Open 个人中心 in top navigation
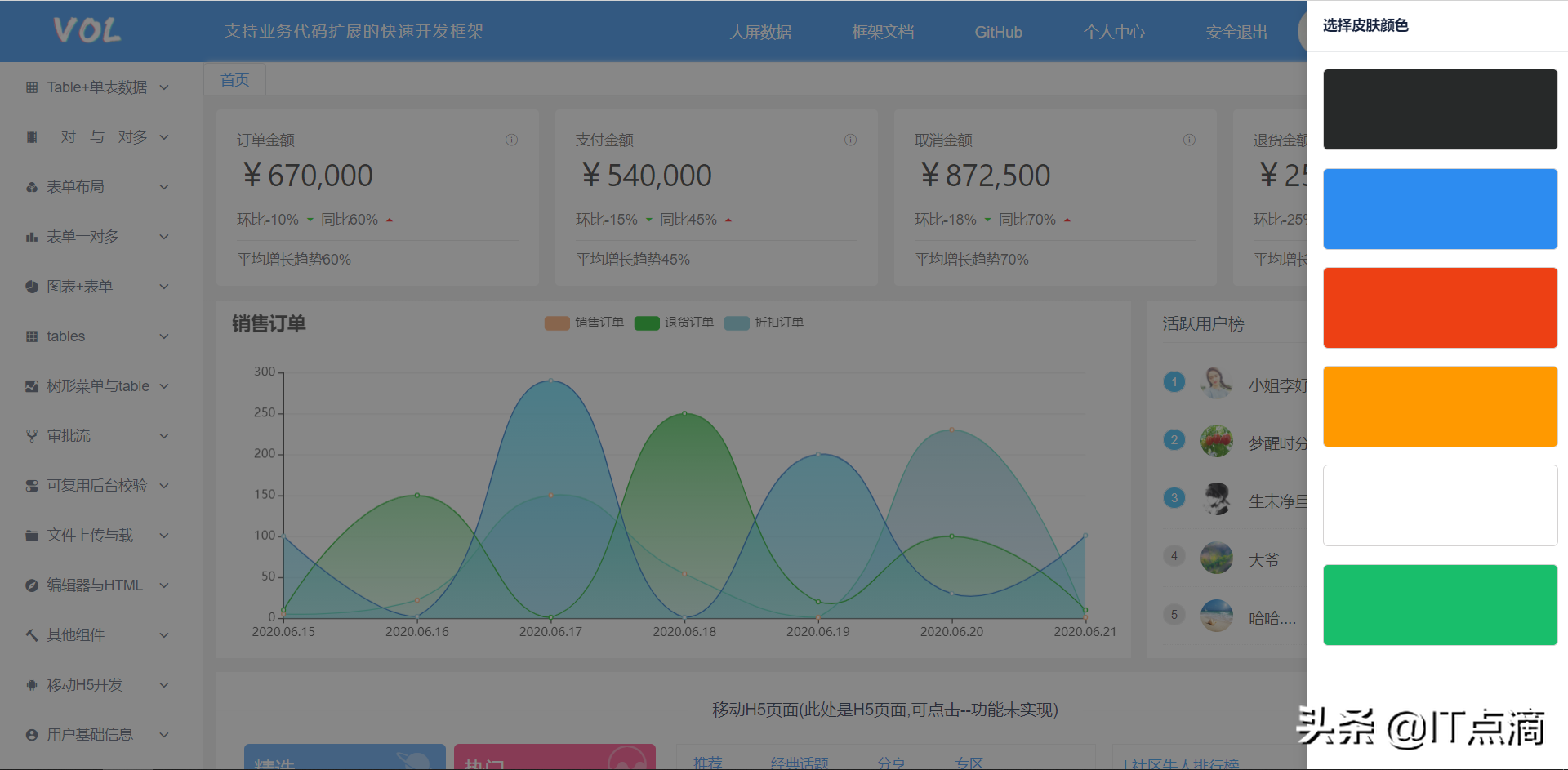 [1114, 32]
